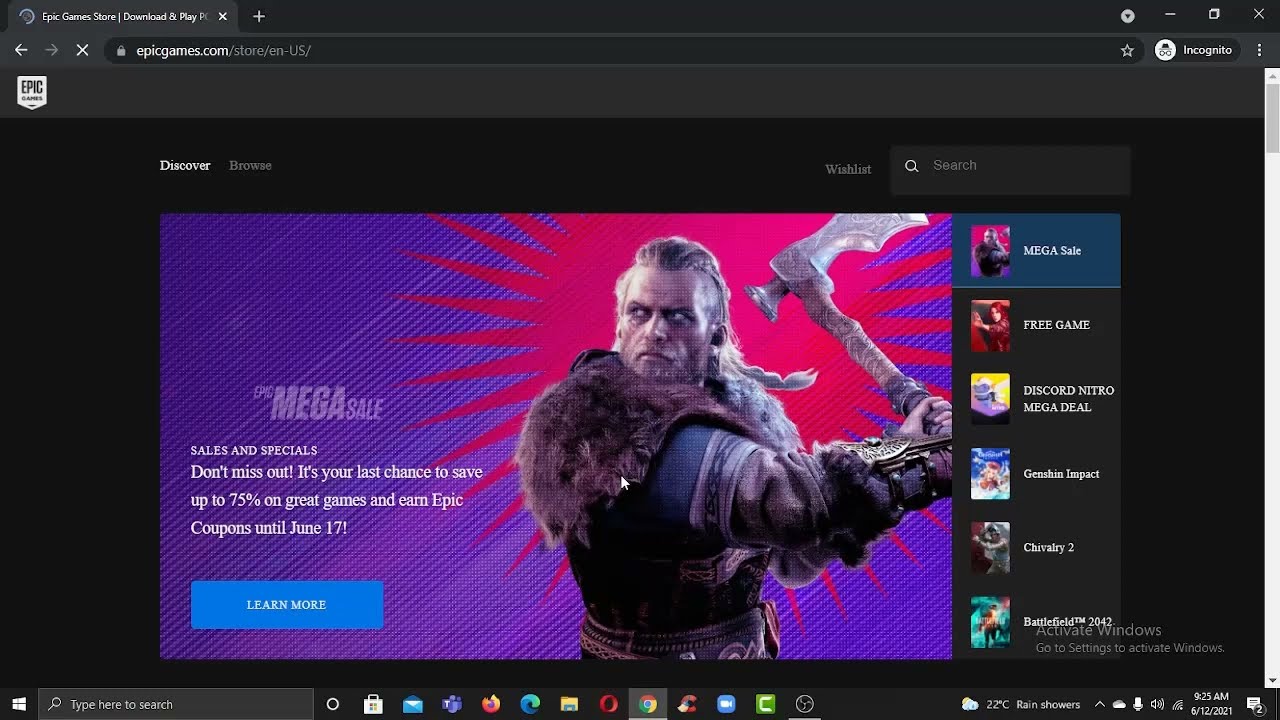Open Firefox from taskbar
This screenshot has height=720, width=1280.
tap(491, 704)
